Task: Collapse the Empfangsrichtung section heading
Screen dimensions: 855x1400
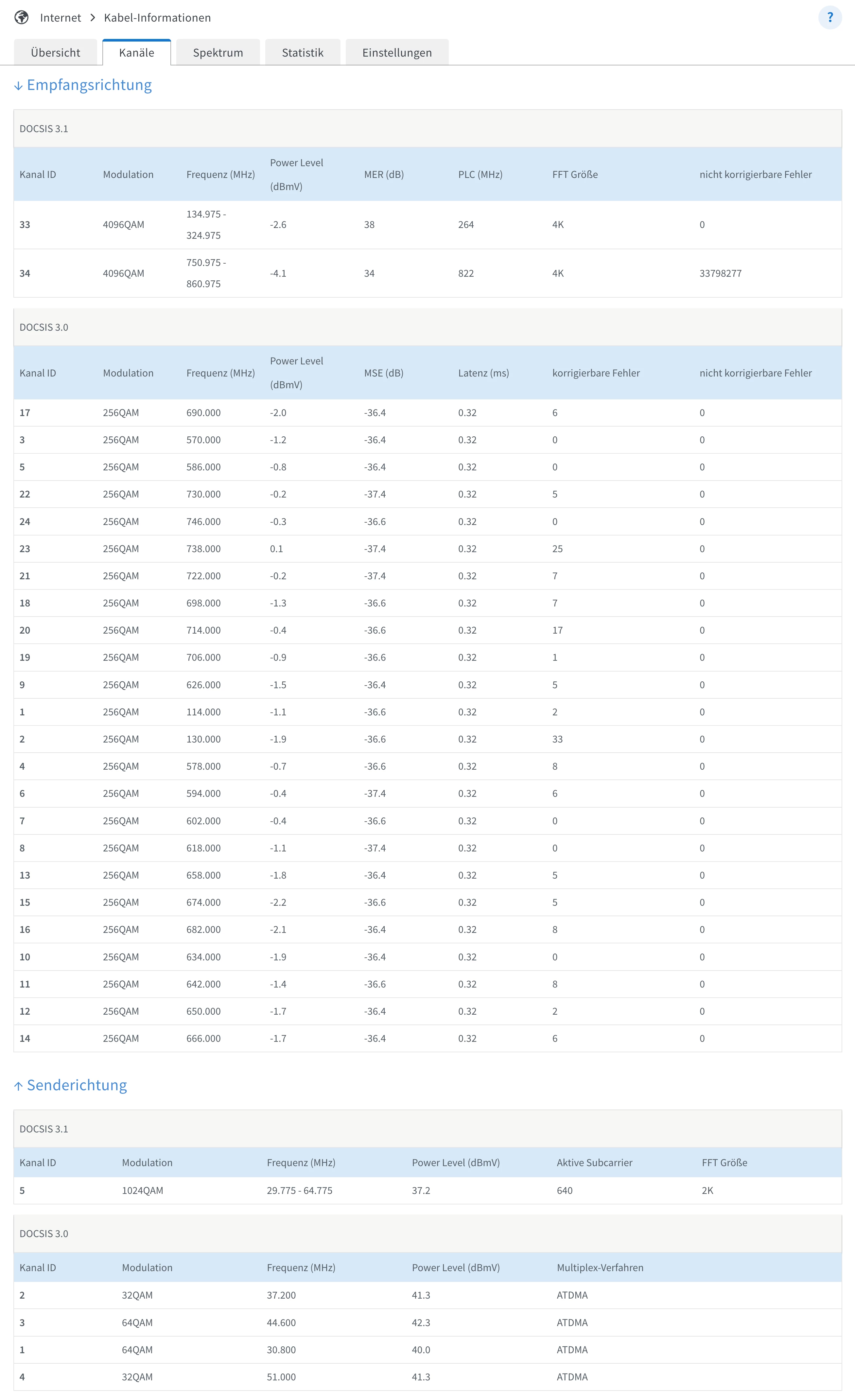Action: (89, 85)
